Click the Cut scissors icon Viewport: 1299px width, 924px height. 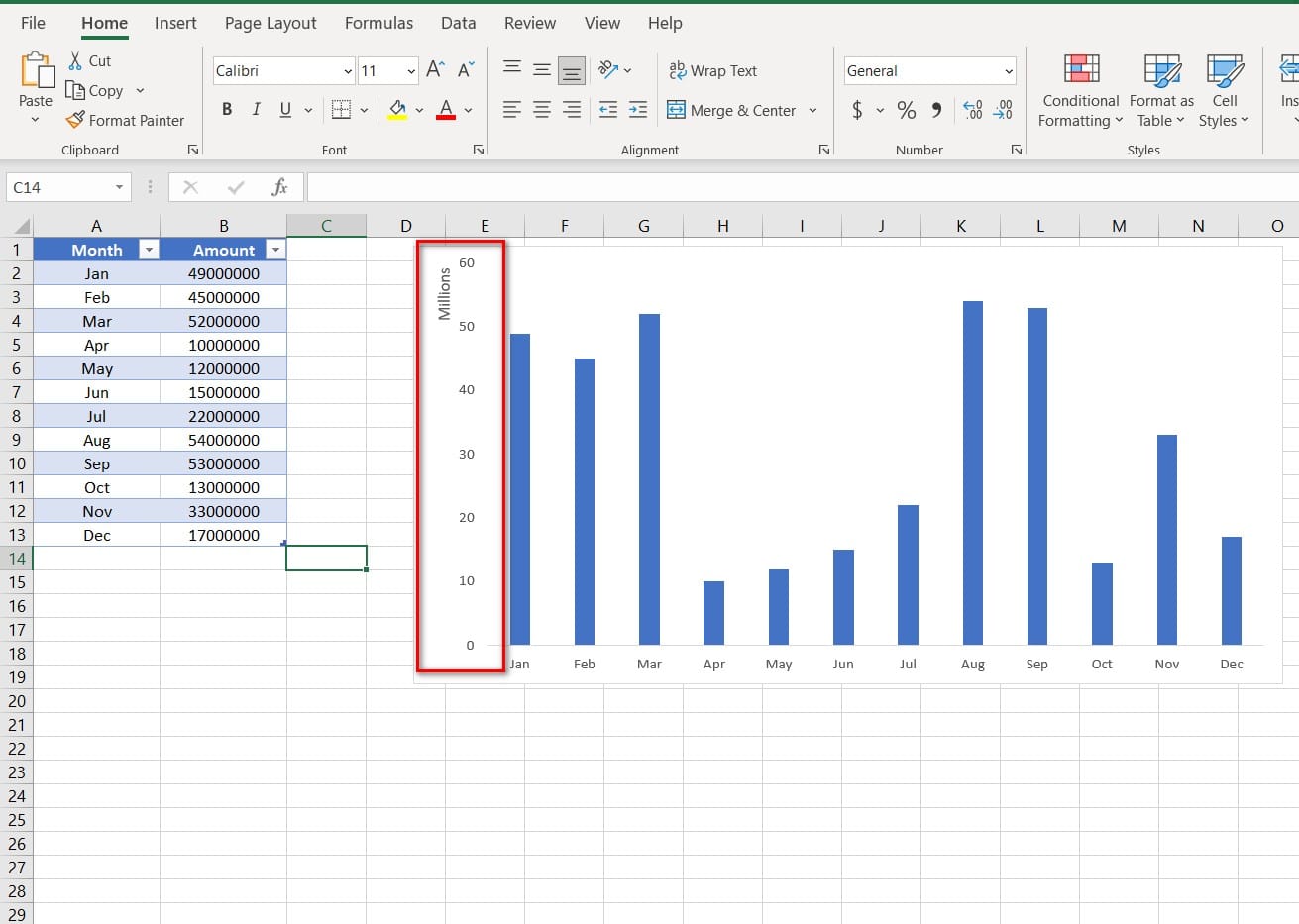pos(75,61)
